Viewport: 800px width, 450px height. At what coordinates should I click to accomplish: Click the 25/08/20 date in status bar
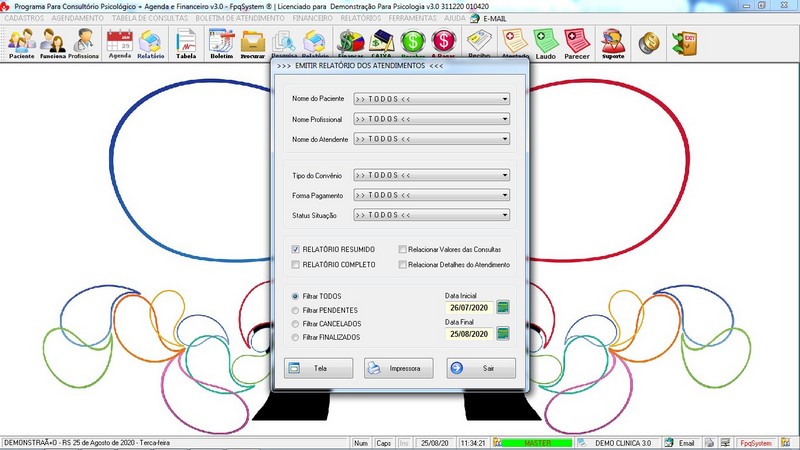(435, 443)
